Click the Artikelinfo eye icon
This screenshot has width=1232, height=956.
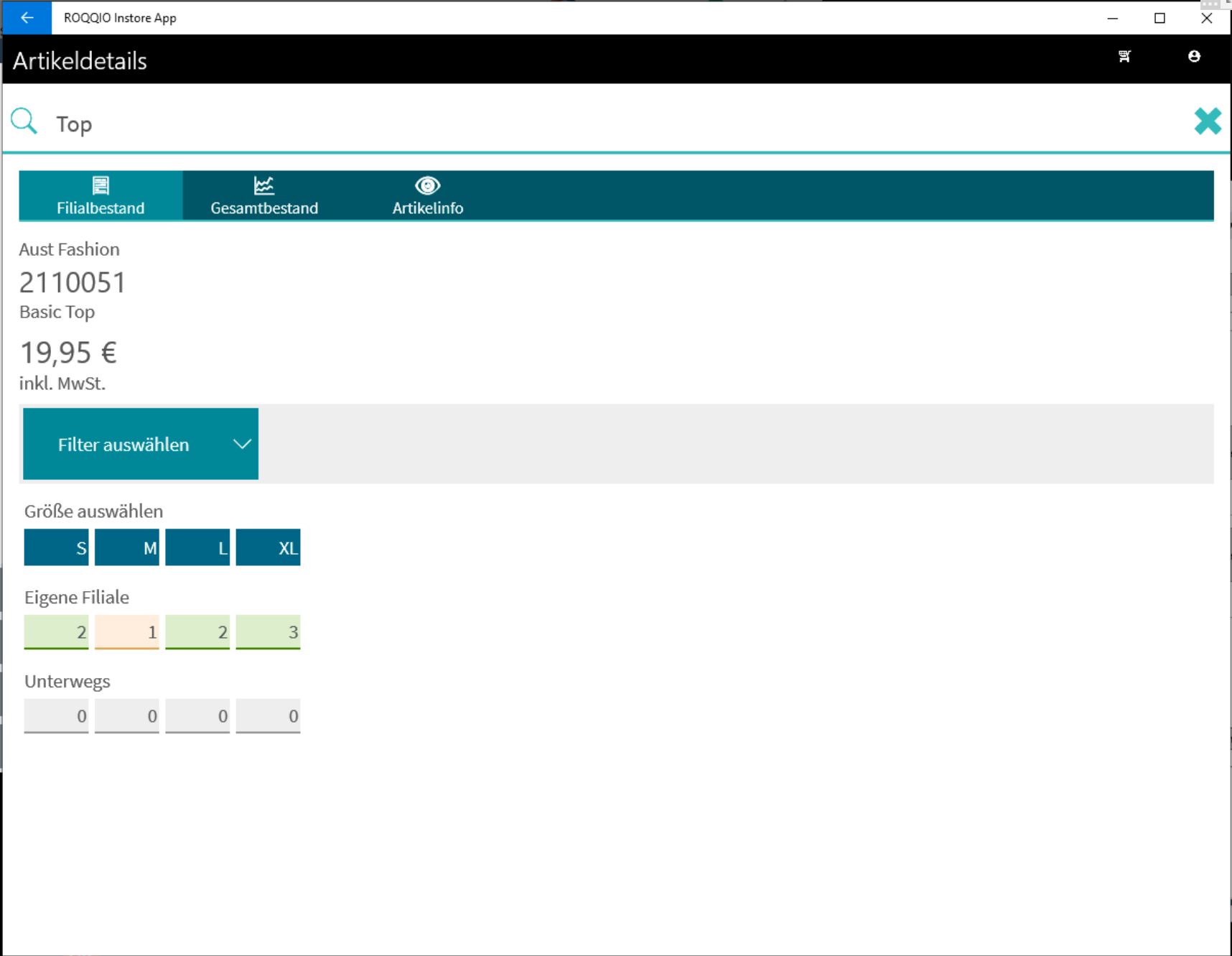(x=427, y=185)
